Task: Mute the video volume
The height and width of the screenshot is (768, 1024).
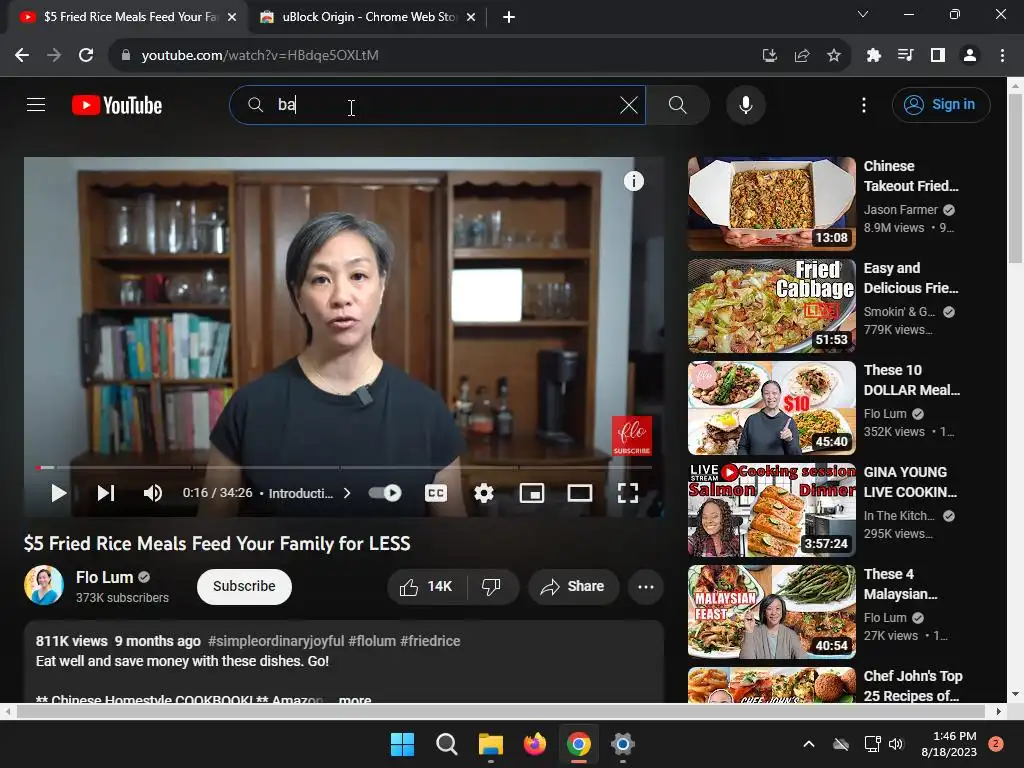Action: pyautogui.click(x=152, y=493)
